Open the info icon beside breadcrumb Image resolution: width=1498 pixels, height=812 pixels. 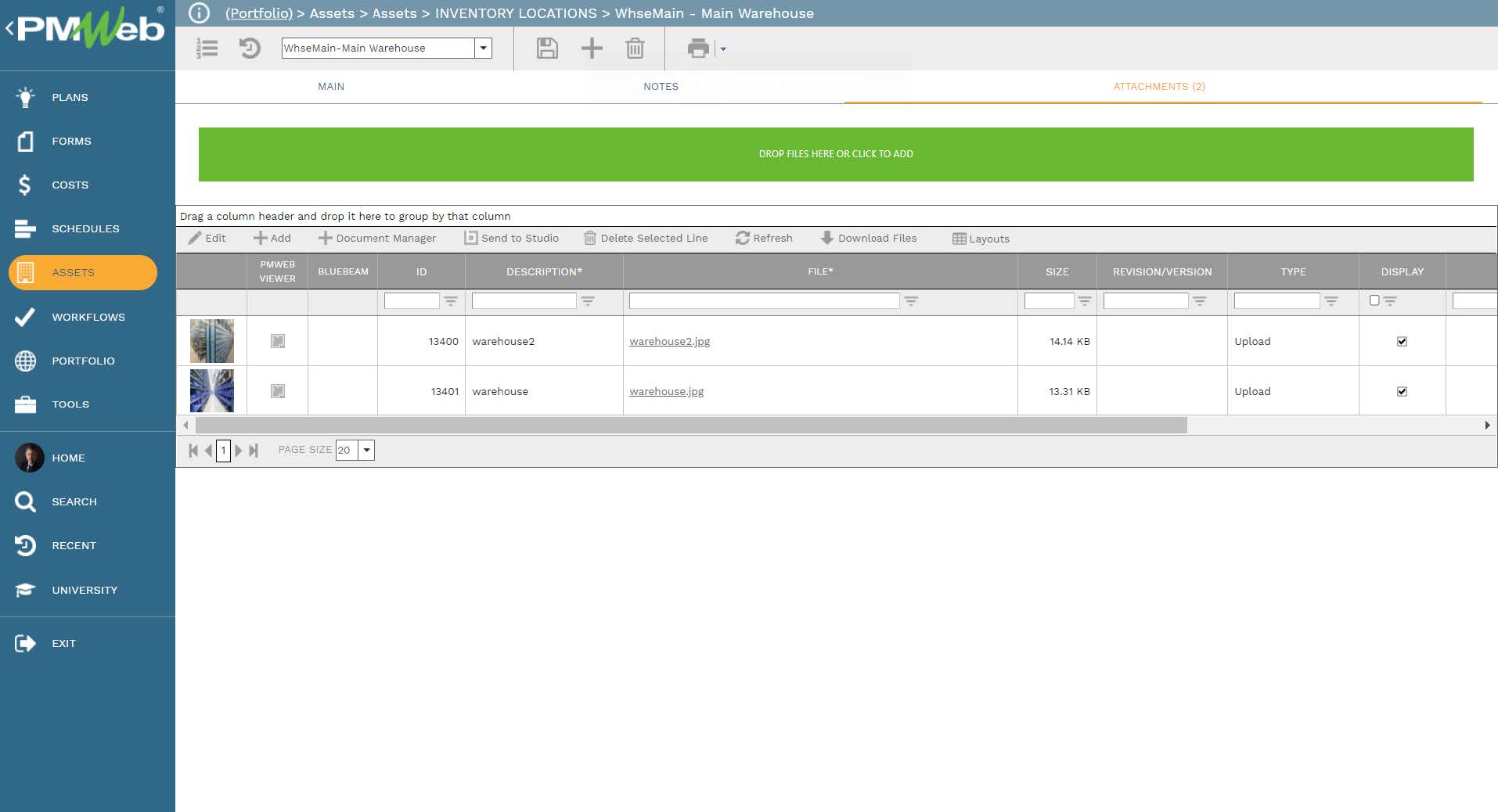pos(200,13)
